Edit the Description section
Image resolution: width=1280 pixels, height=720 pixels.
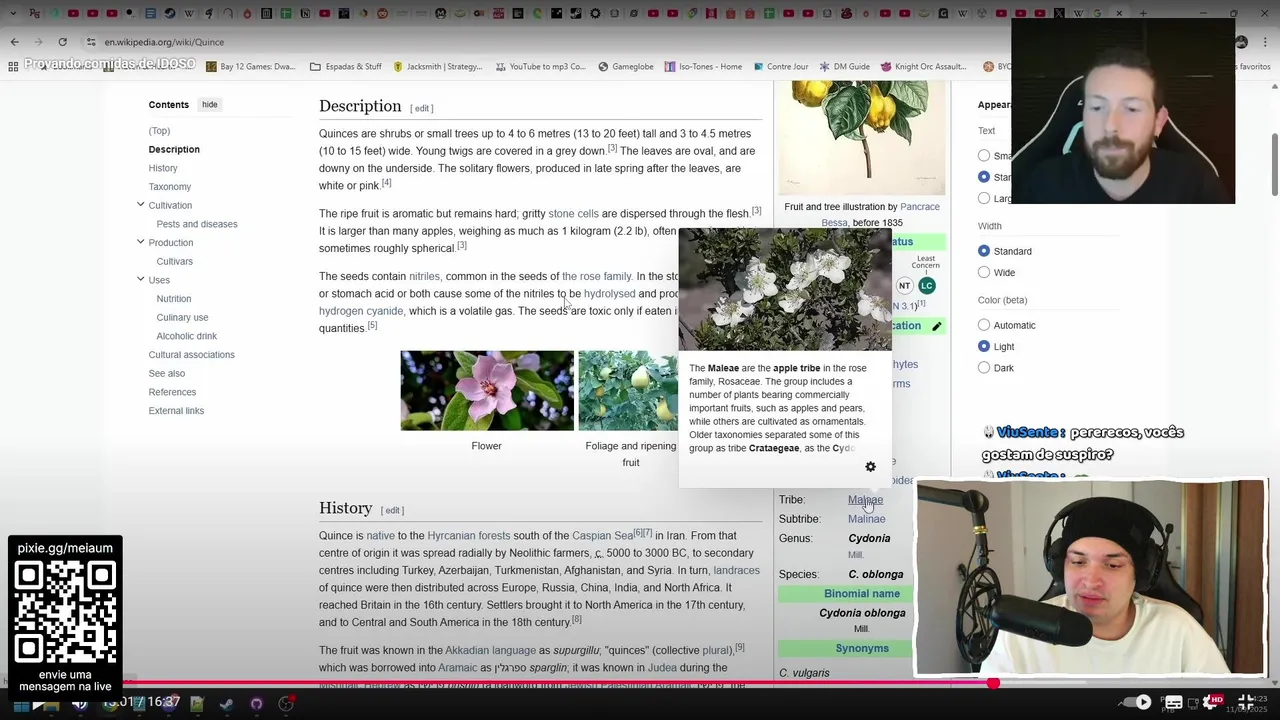coord(422,108)
